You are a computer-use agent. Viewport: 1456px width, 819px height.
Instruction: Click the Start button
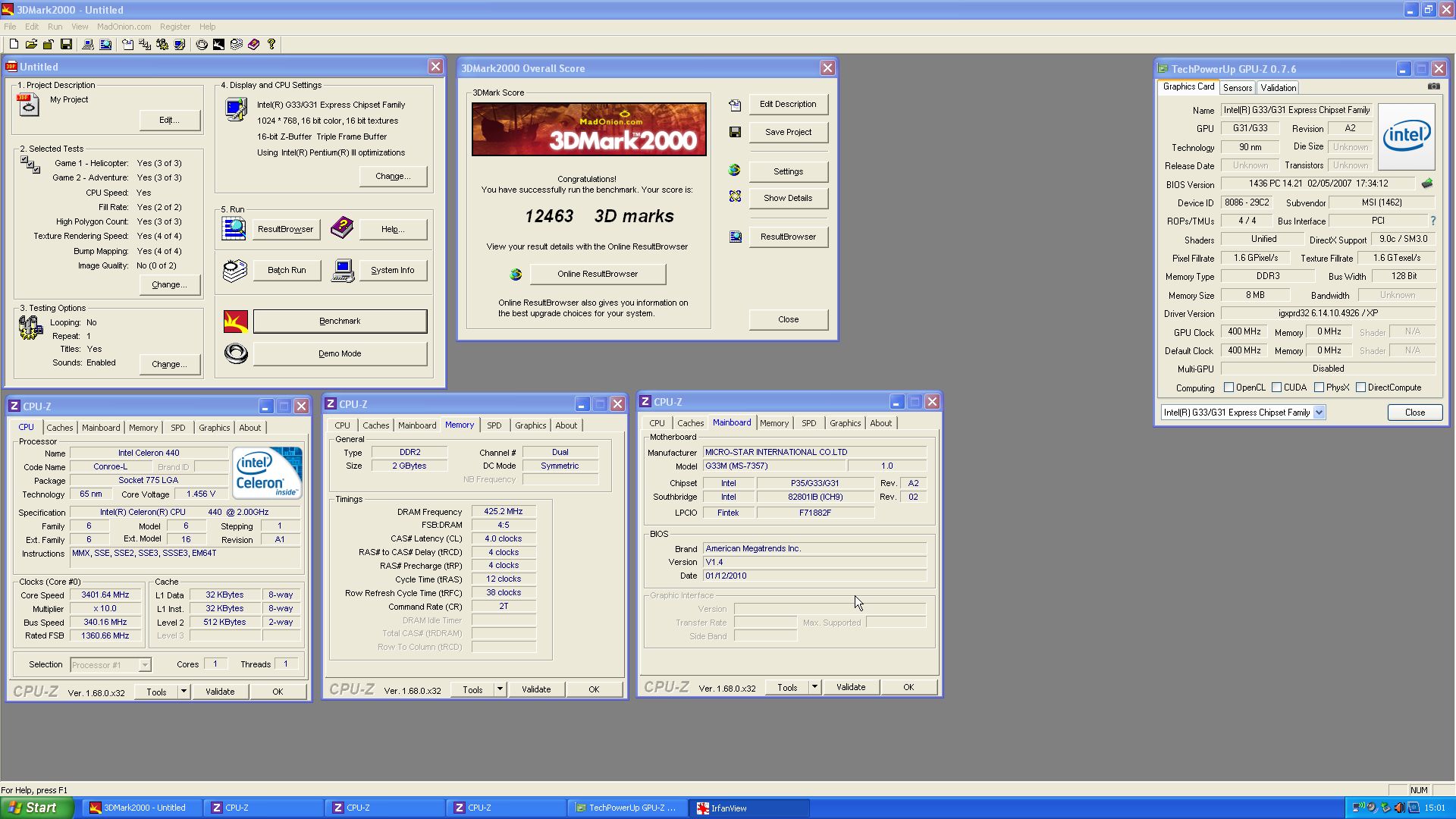click(x=36, y=808)
